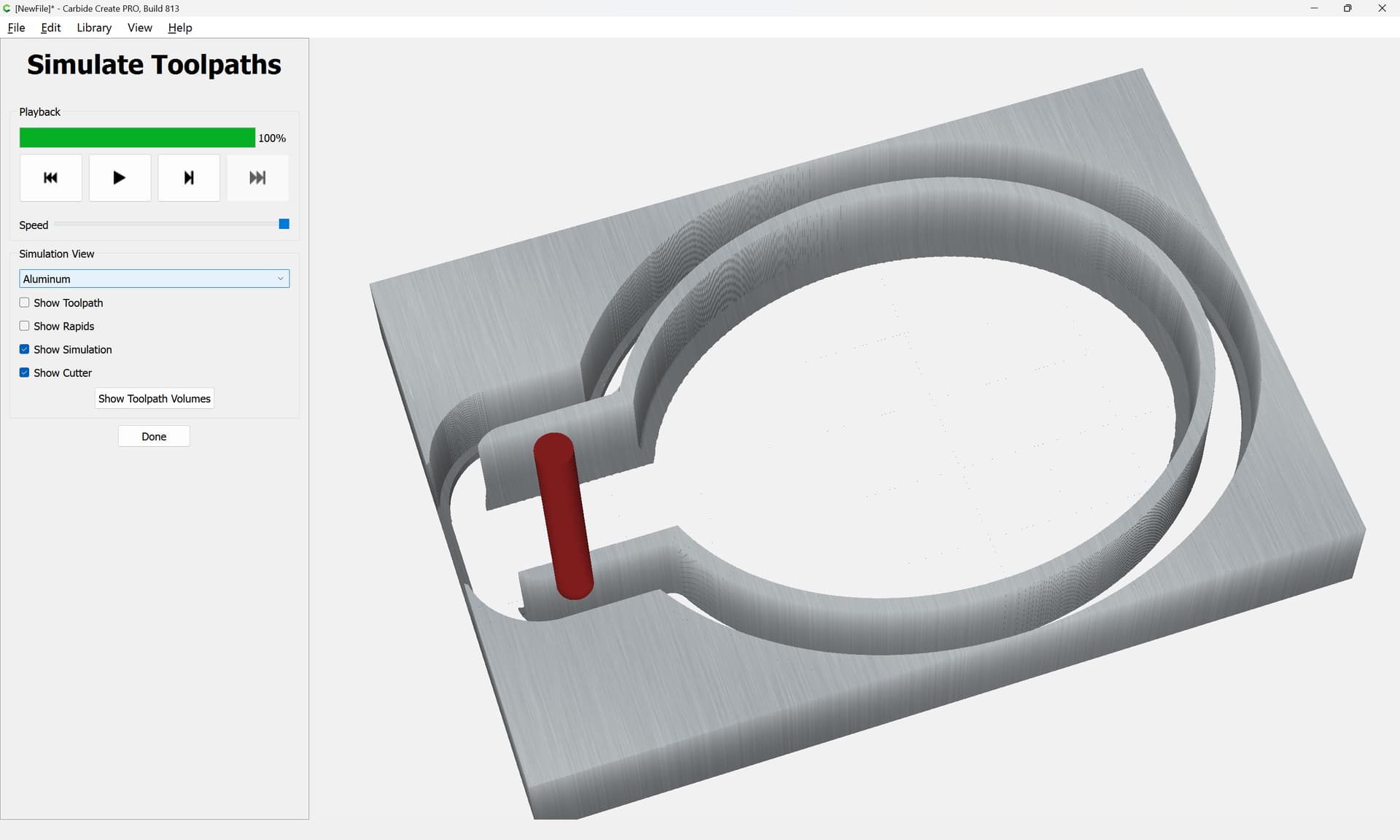Disable the Show Cutter checkbox

[24, 373]
